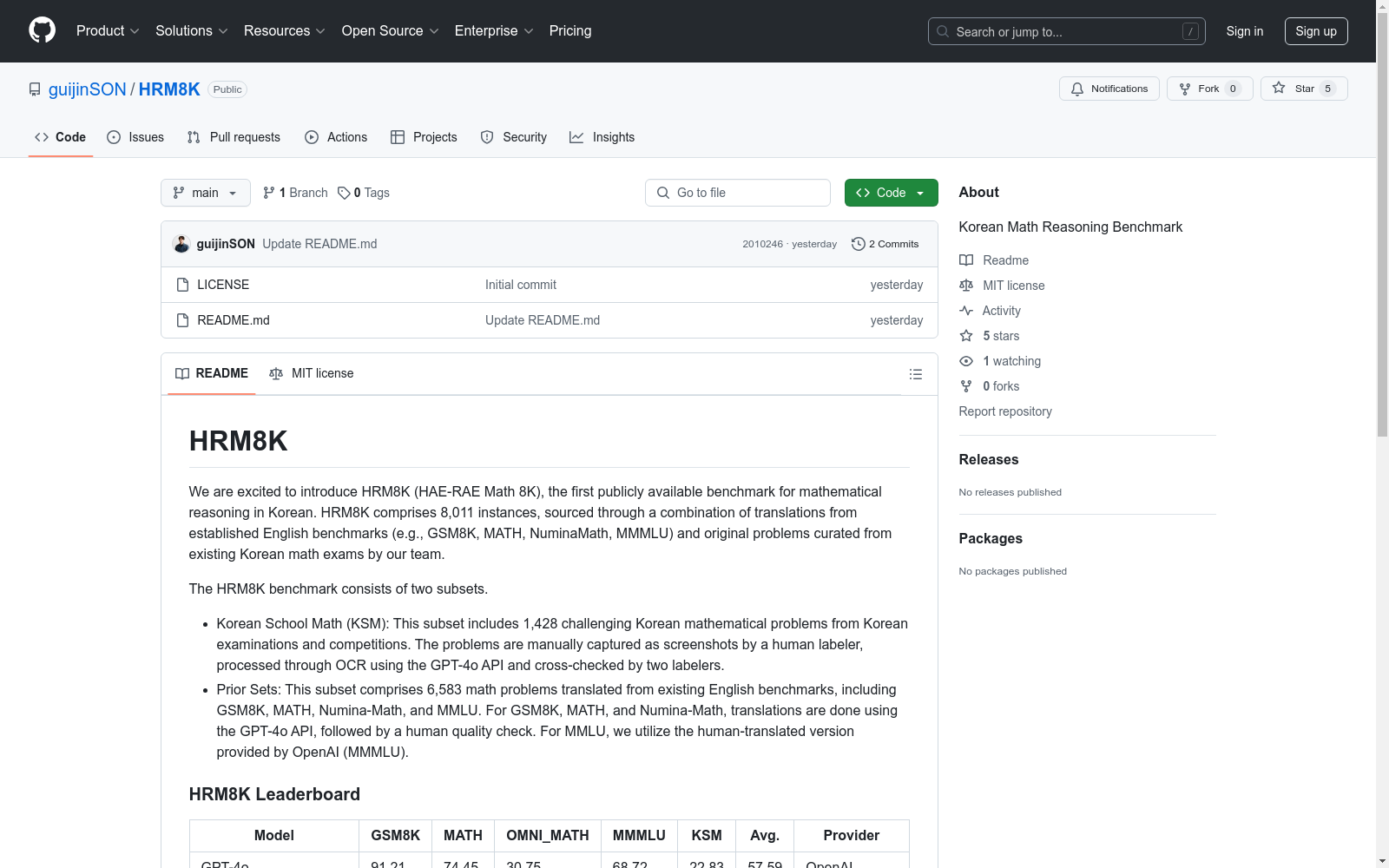
Task: Expand the Product menu
Action: (108, 31)
